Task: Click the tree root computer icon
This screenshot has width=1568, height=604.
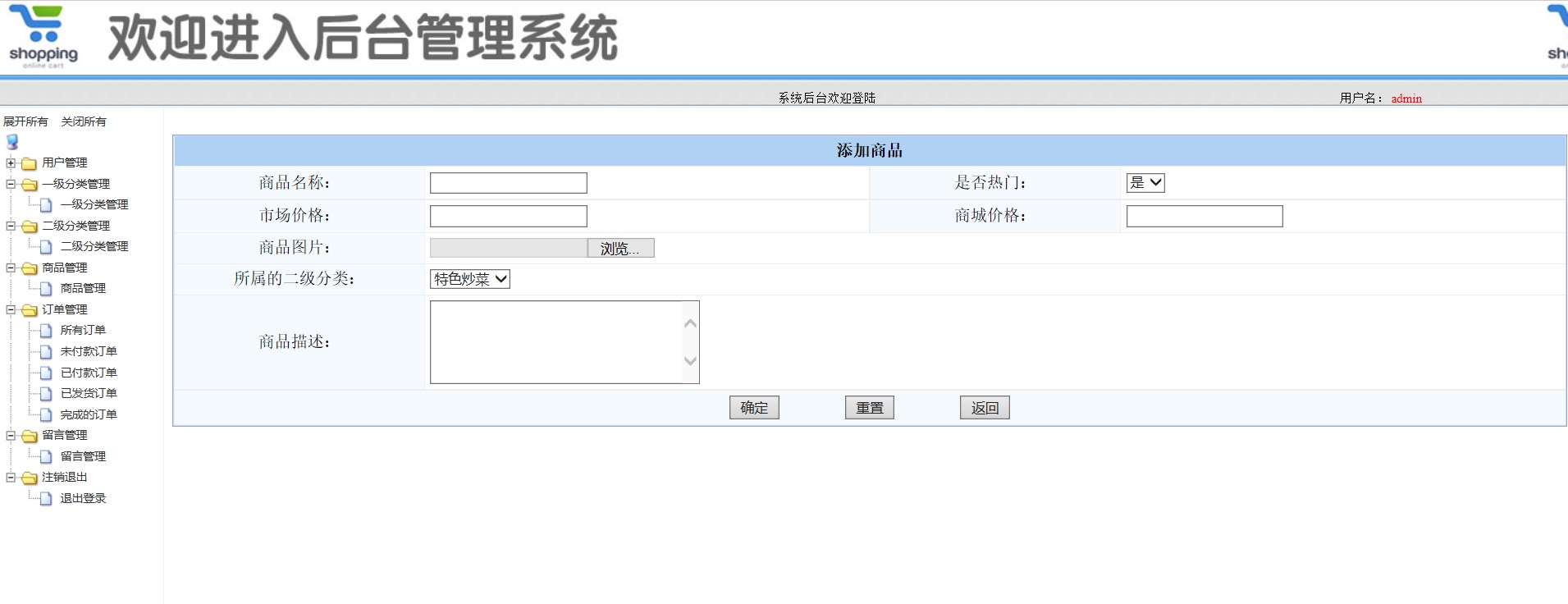Action: (12, 142)
